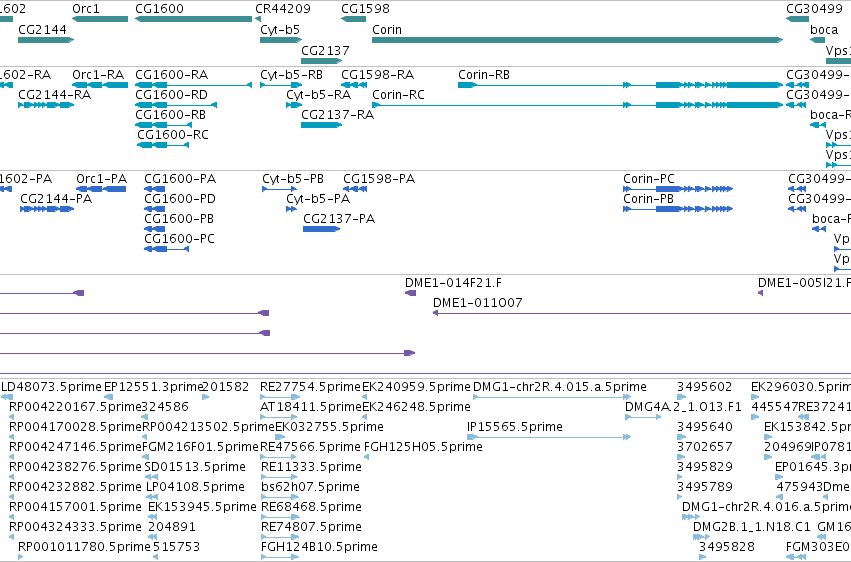Select the CG2137 gene bar

click(321, 61)
